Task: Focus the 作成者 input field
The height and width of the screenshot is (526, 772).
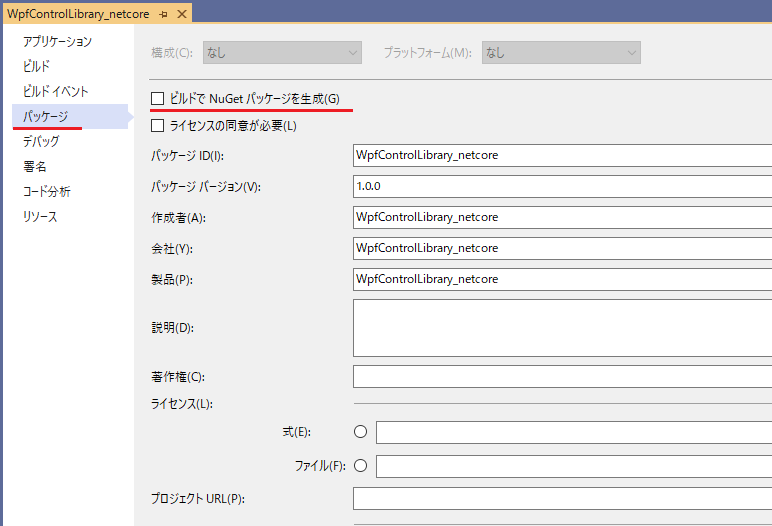Action: pyautogui.click(x=562, y=217)
